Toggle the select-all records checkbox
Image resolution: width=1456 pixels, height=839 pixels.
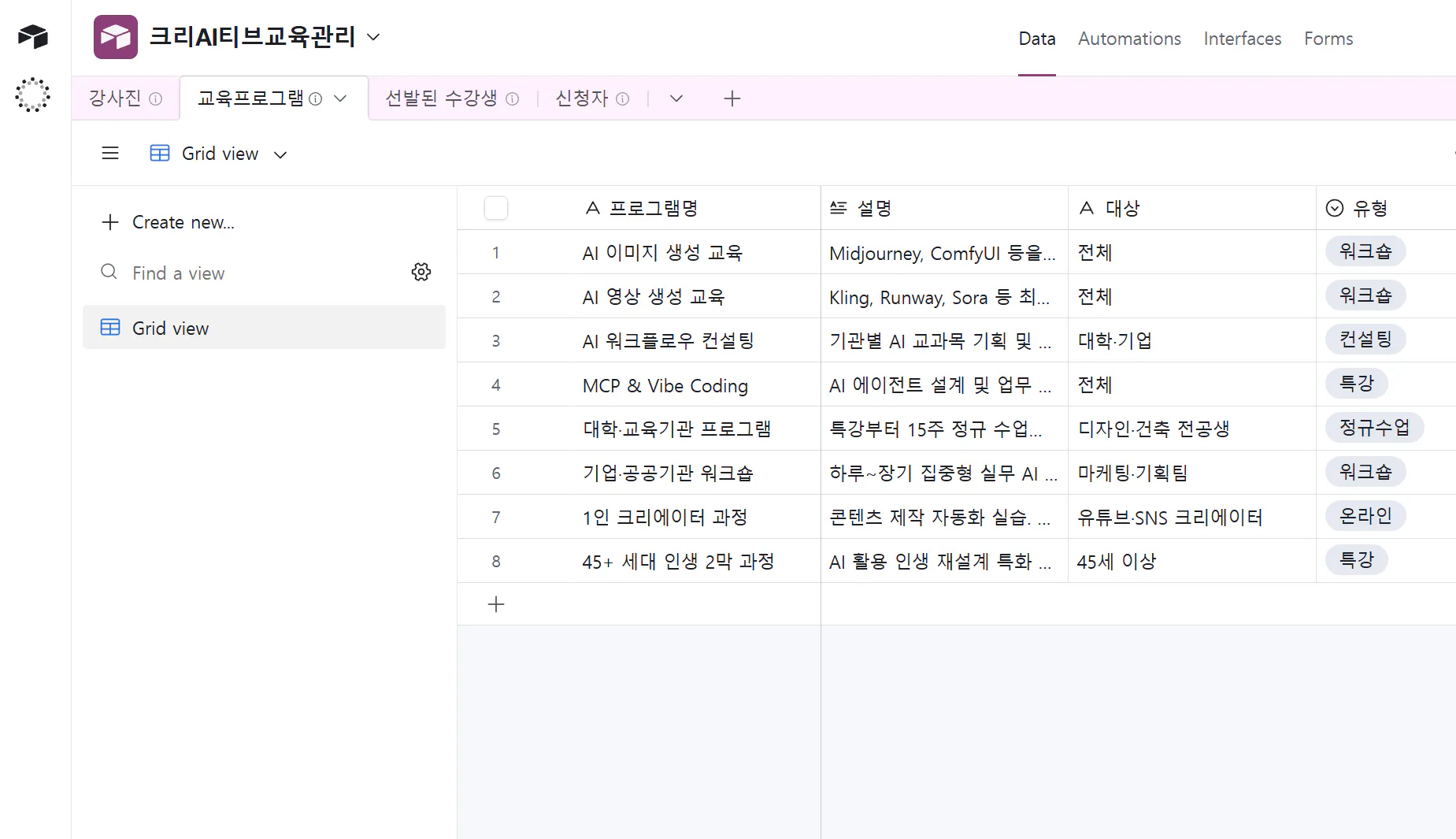pyautogui.click(x=496, y=207)
